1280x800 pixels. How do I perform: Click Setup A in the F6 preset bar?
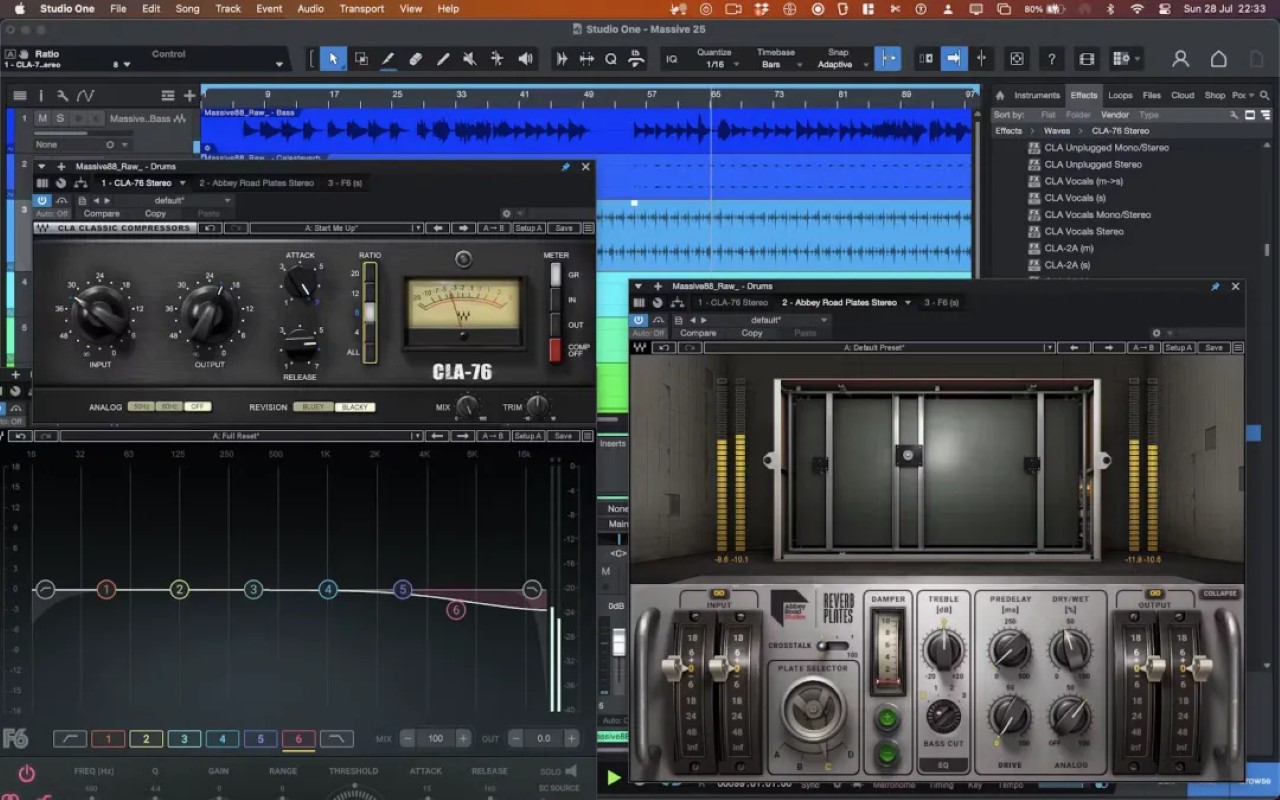pos(527,436)
